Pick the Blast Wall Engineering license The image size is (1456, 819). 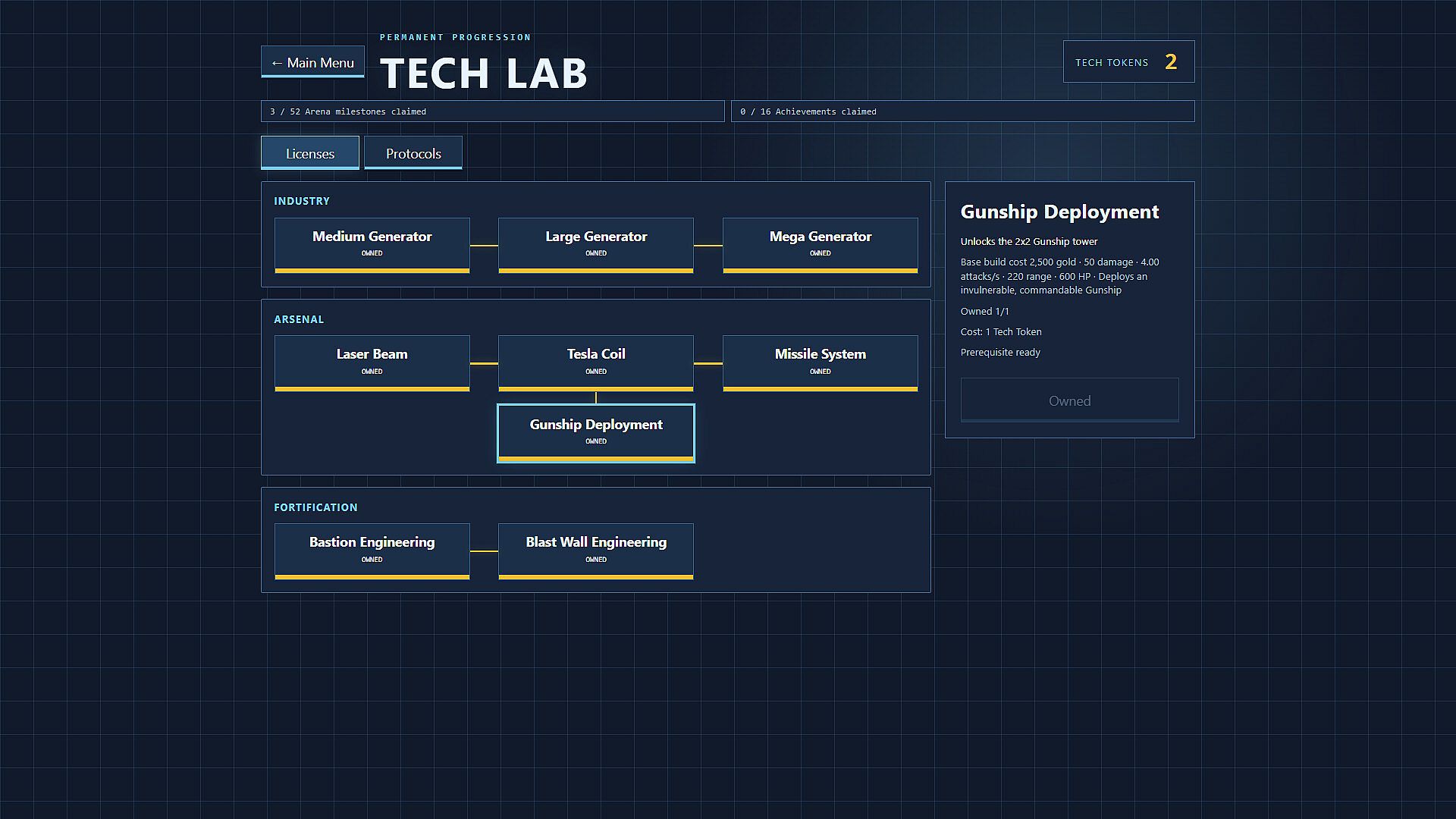tap(596, 551)
